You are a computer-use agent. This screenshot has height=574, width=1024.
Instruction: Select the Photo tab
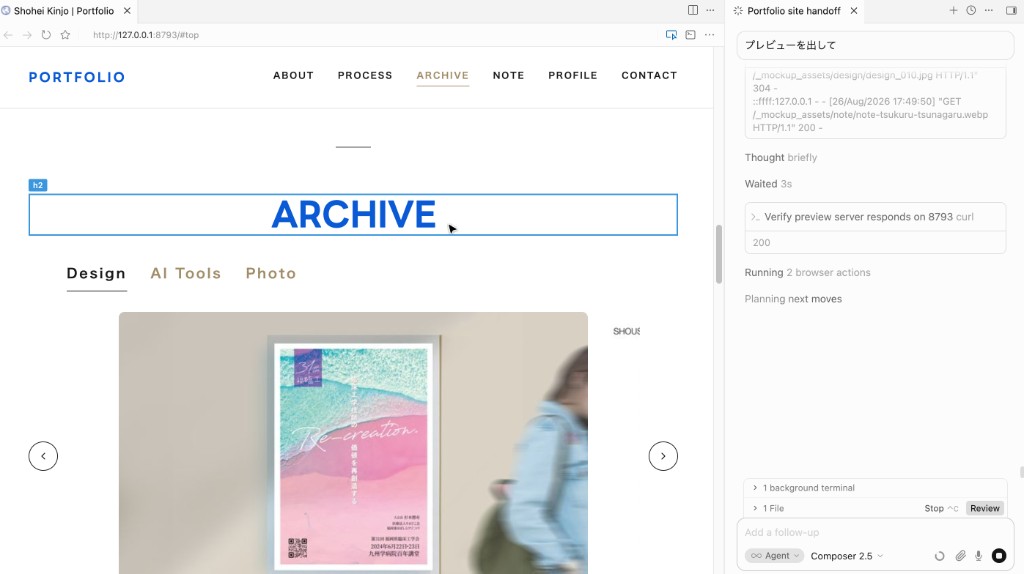[271, 274]
